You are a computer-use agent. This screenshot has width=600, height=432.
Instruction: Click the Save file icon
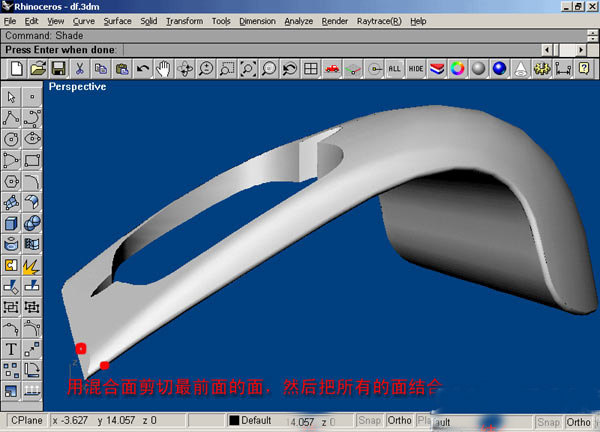59,68
